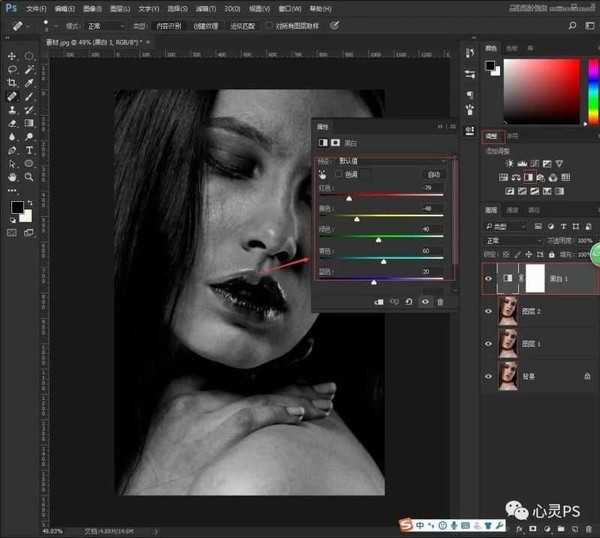600x538 pixels.
Task: Select the Move tool
Action: (12, 56)
